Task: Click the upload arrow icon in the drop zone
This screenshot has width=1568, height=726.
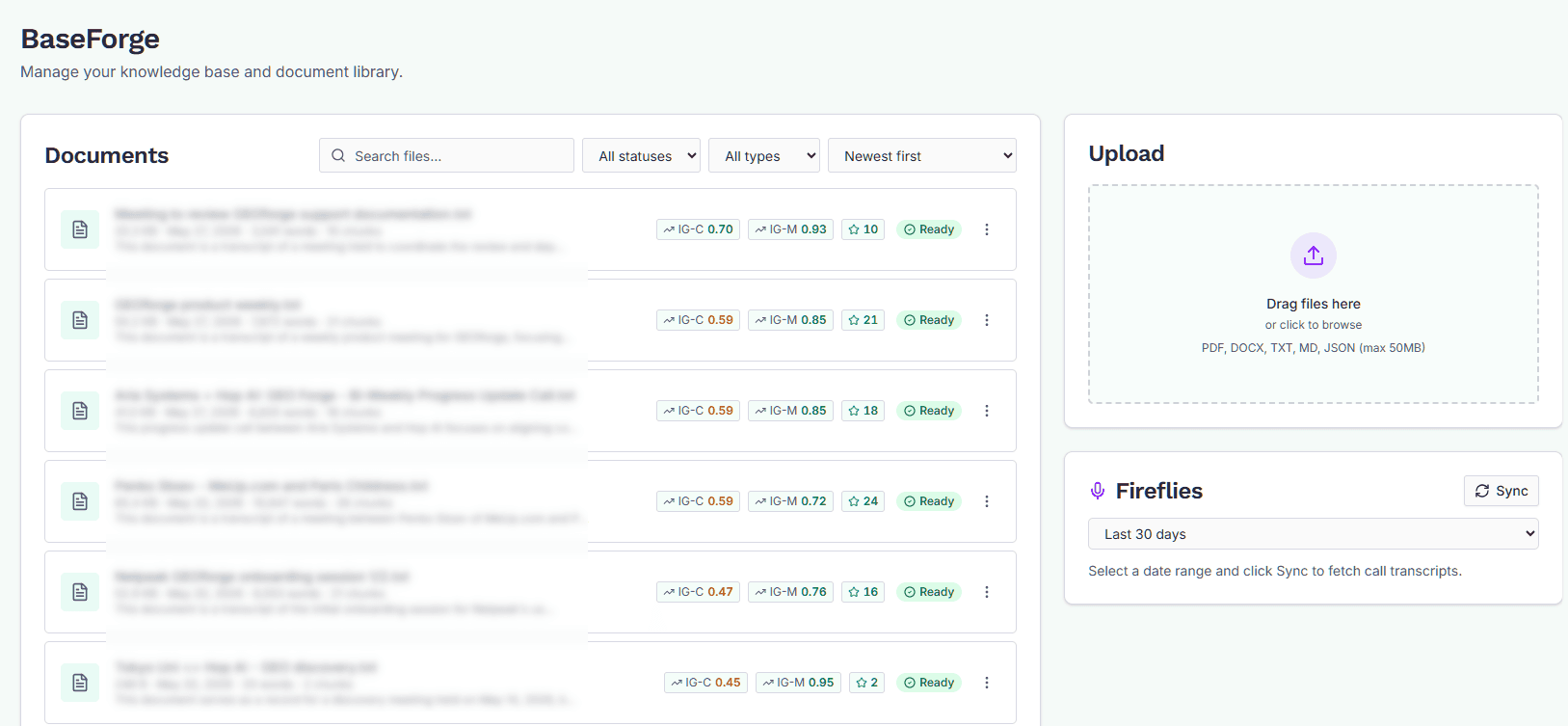Action: (1313, 255)
